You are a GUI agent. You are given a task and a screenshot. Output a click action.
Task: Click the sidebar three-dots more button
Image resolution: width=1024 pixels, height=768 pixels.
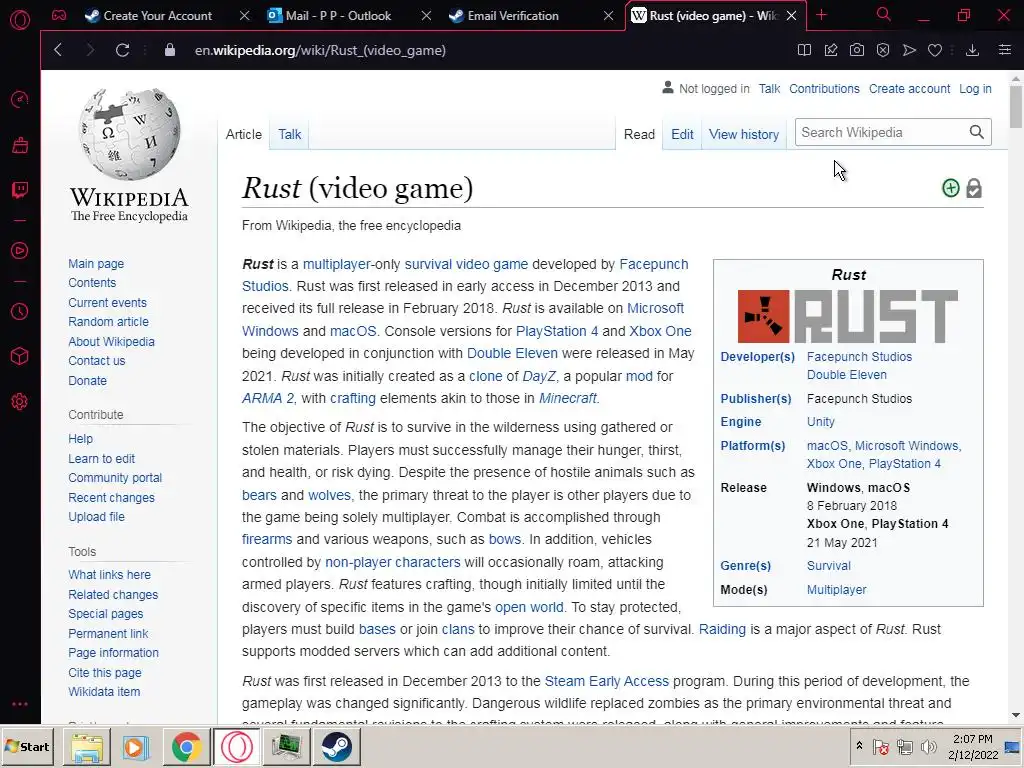pos(20,704)
